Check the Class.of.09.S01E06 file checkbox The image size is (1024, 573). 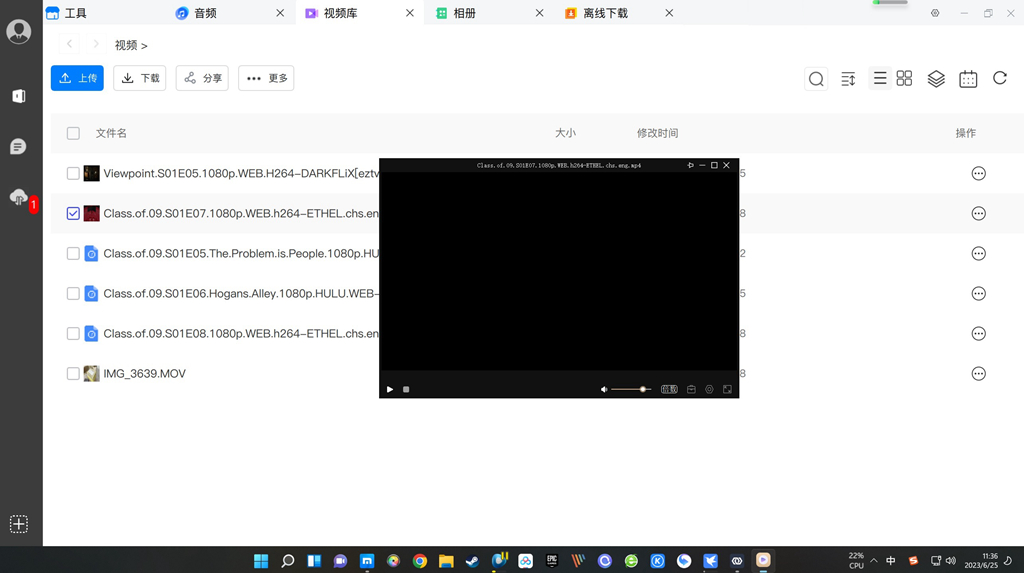click(73, 293)
